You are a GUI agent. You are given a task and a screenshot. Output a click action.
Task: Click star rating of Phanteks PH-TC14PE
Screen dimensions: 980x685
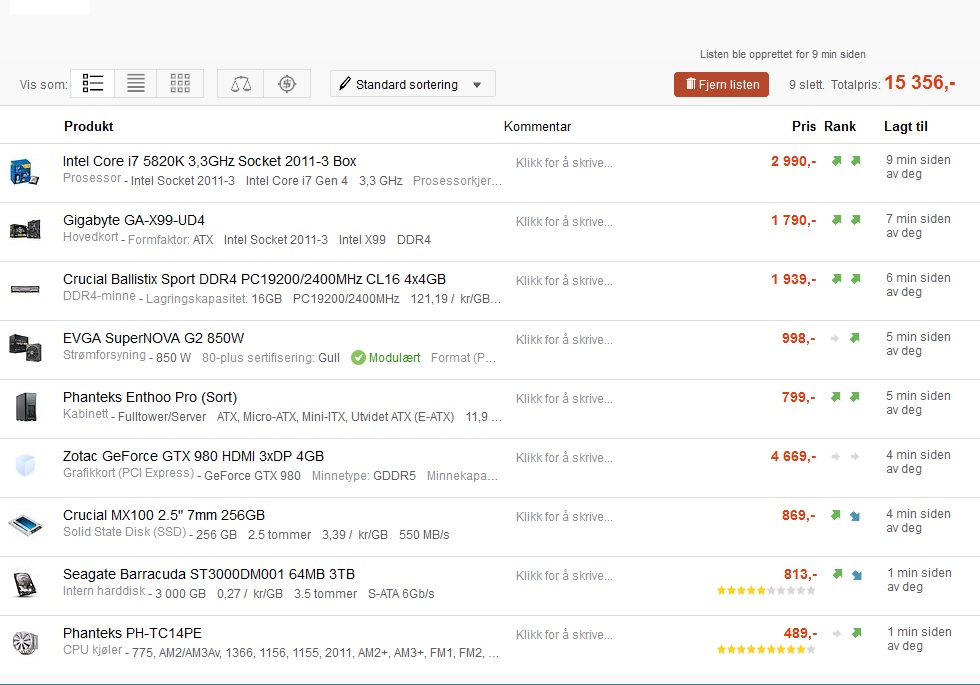coord(766,649)
